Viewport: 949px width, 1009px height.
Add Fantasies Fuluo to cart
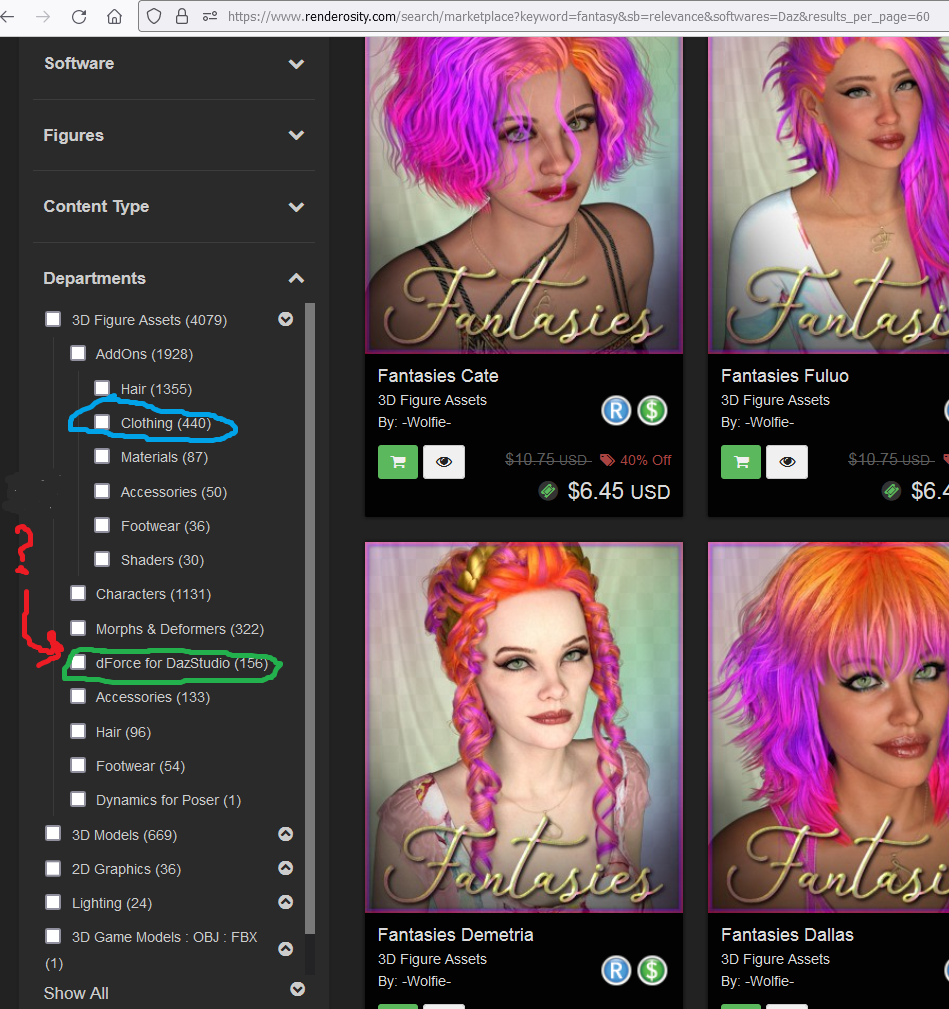[x=741, y=462]
